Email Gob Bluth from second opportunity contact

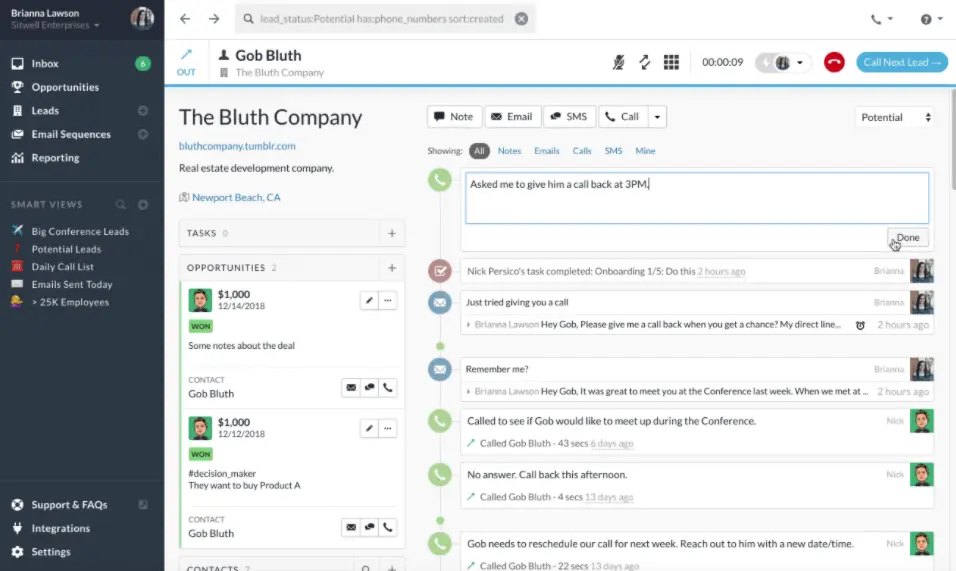tap(351, 527)
